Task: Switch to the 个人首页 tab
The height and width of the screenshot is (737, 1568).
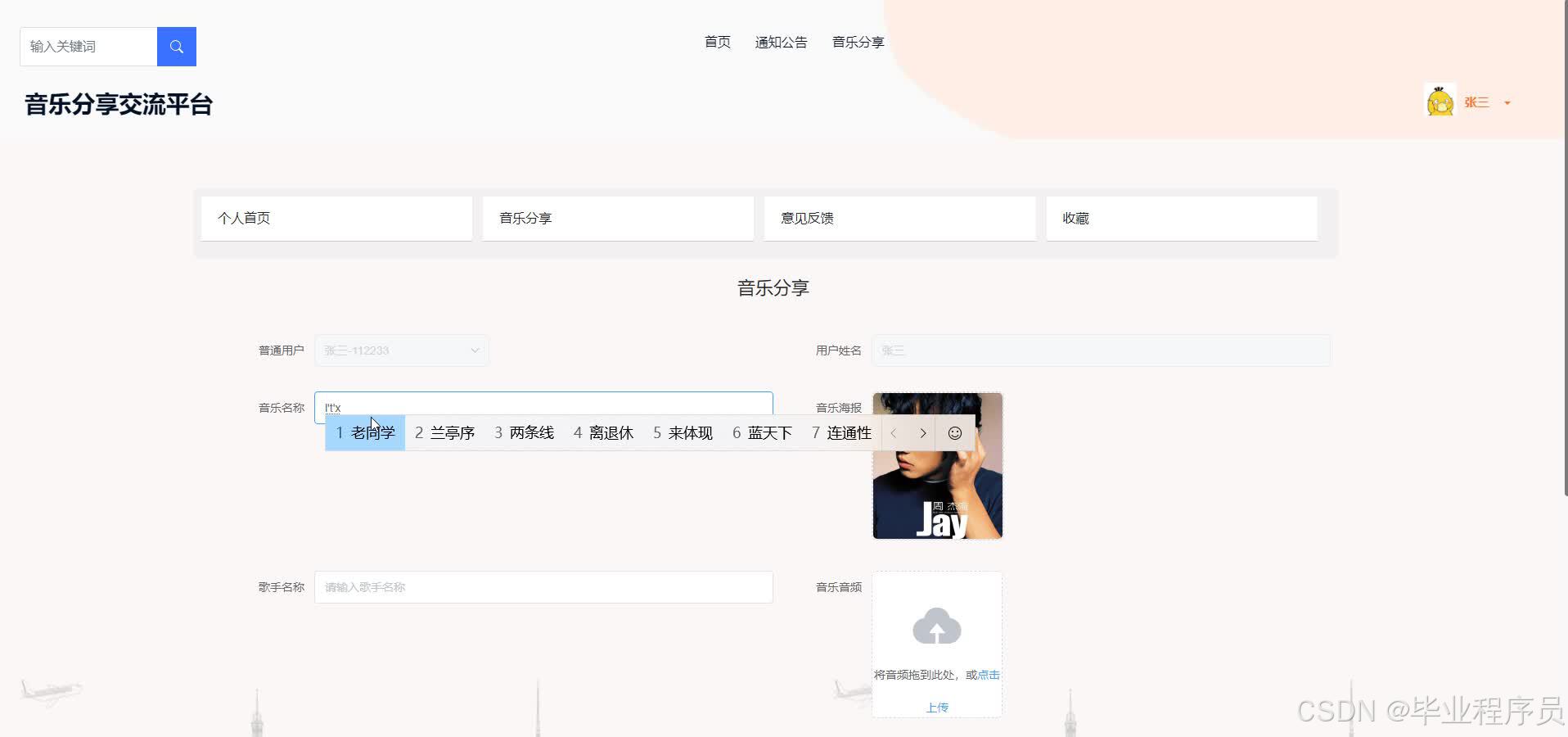Action: pos(336,219)
